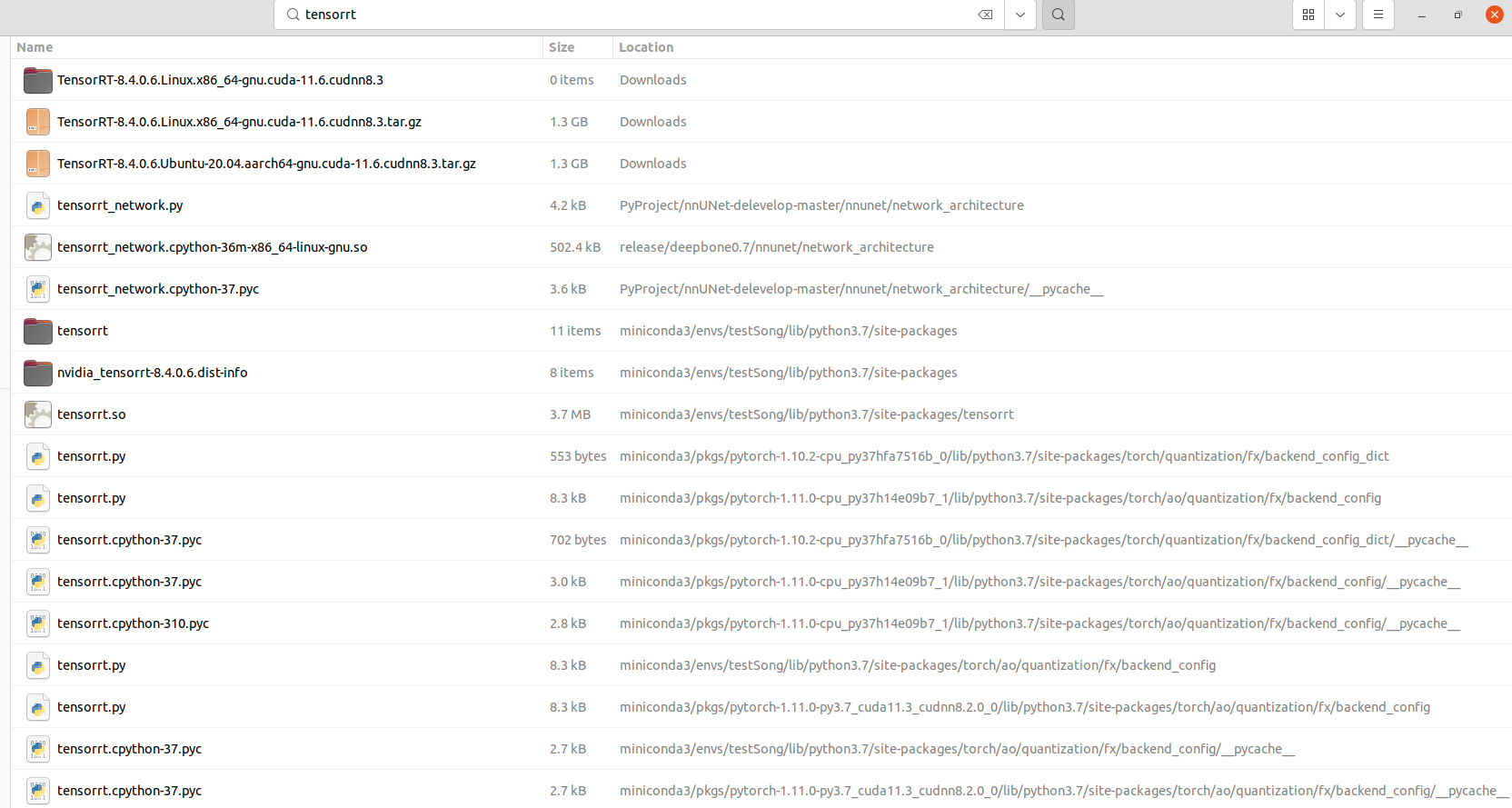Select the Ubuntu-20.04.aarch64 tar.gz archive icon
Screen dimensions: 1512x808
pos(38,164)
